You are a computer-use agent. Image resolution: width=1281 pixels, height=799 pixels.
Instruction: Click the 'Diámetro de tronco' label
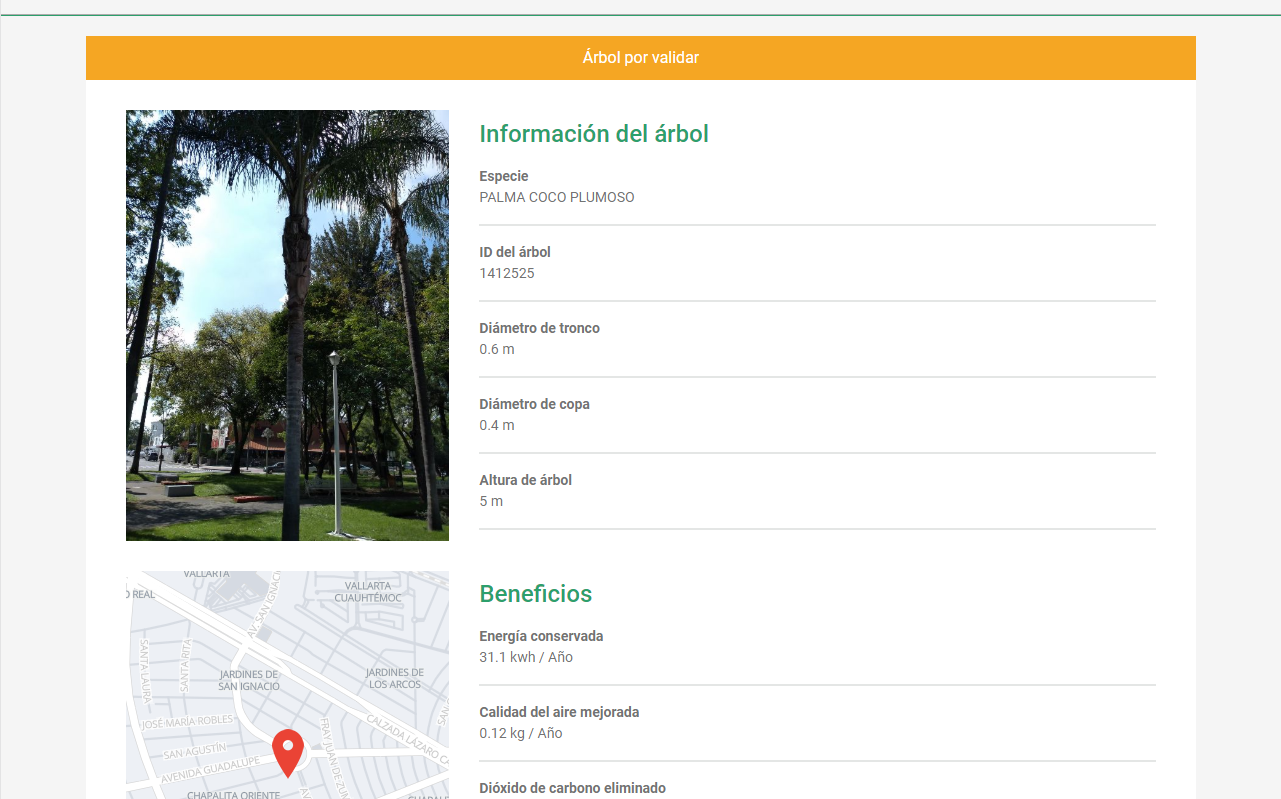click(x=540, y=328)
